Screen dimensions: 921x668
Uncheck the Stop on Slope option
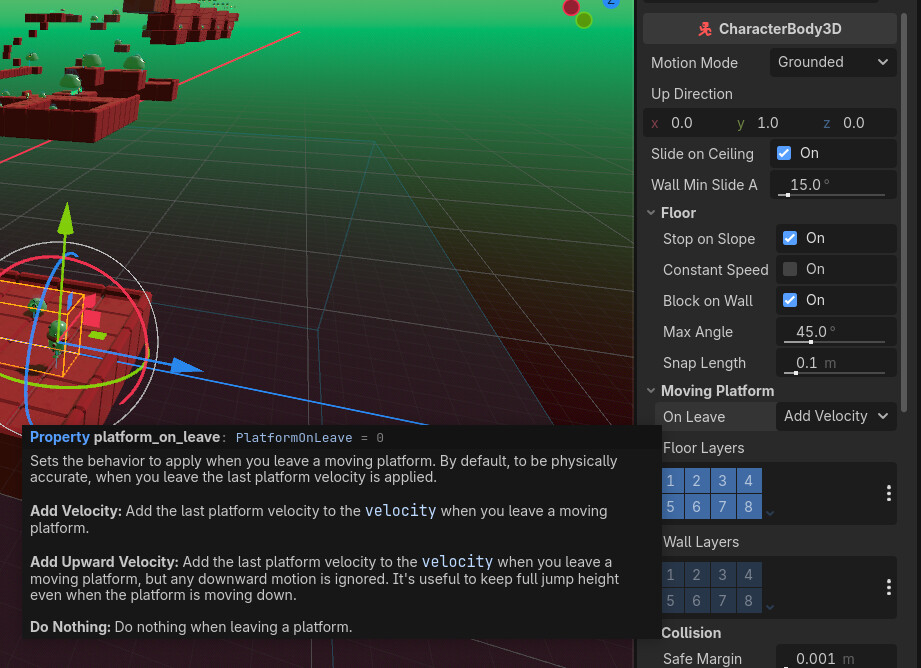point(790,238)
